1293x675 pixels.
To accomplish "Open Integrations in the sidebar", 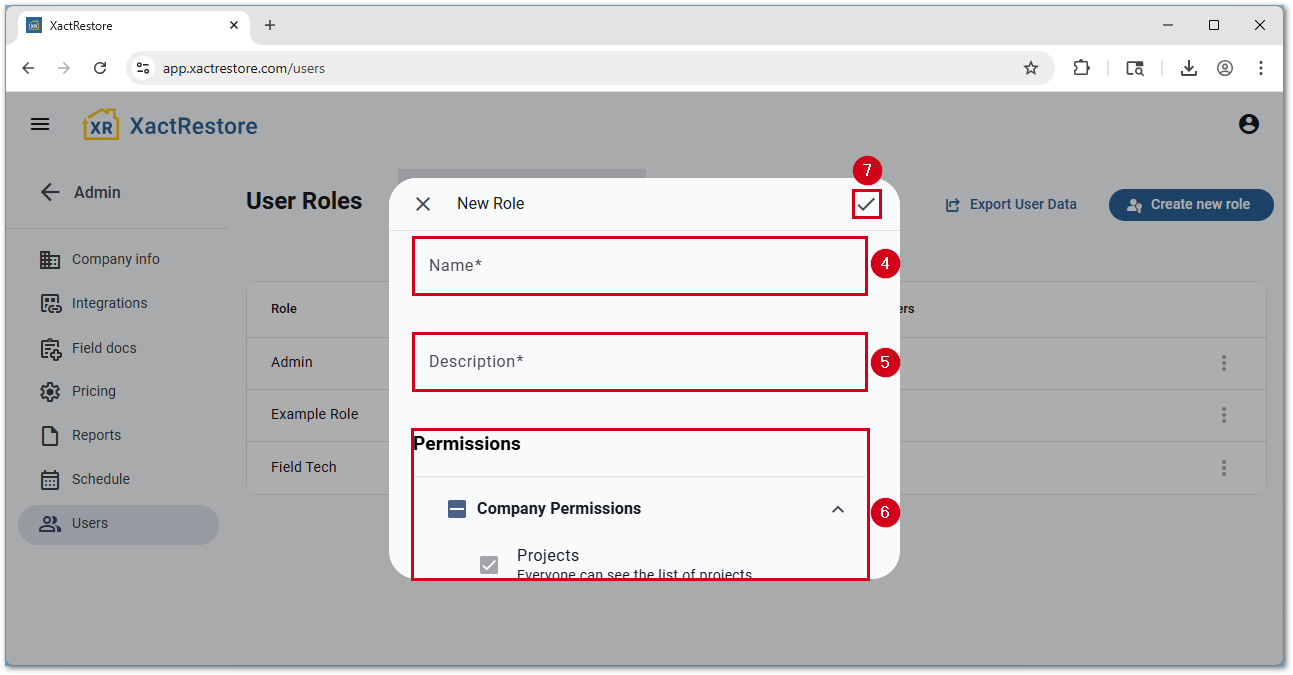I will click(x=109, y=303).
